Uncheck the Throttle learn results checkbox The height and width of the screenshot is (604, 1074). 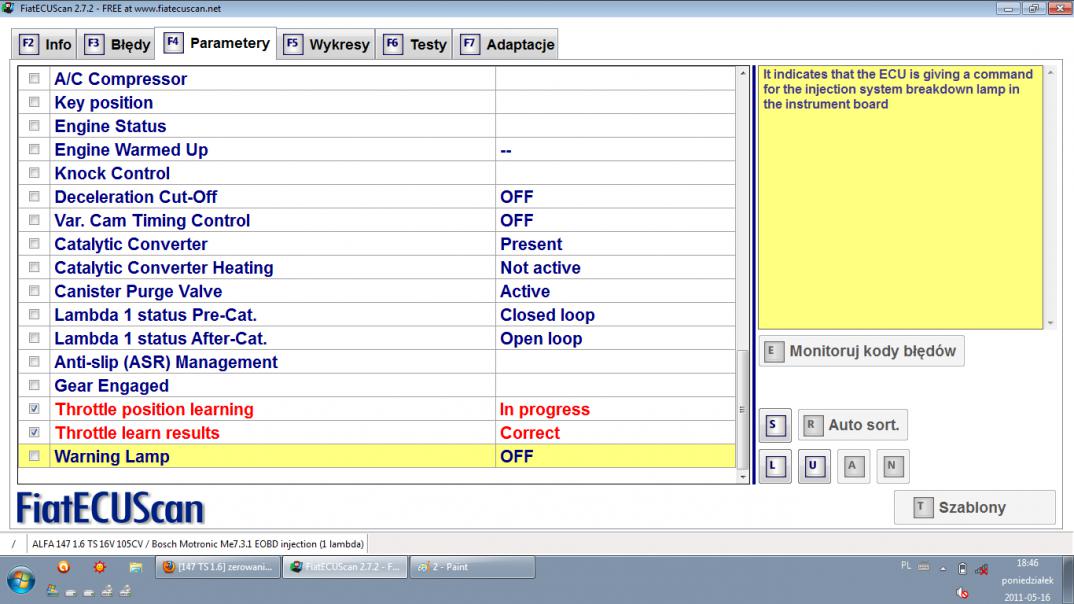tap(34, 433)
